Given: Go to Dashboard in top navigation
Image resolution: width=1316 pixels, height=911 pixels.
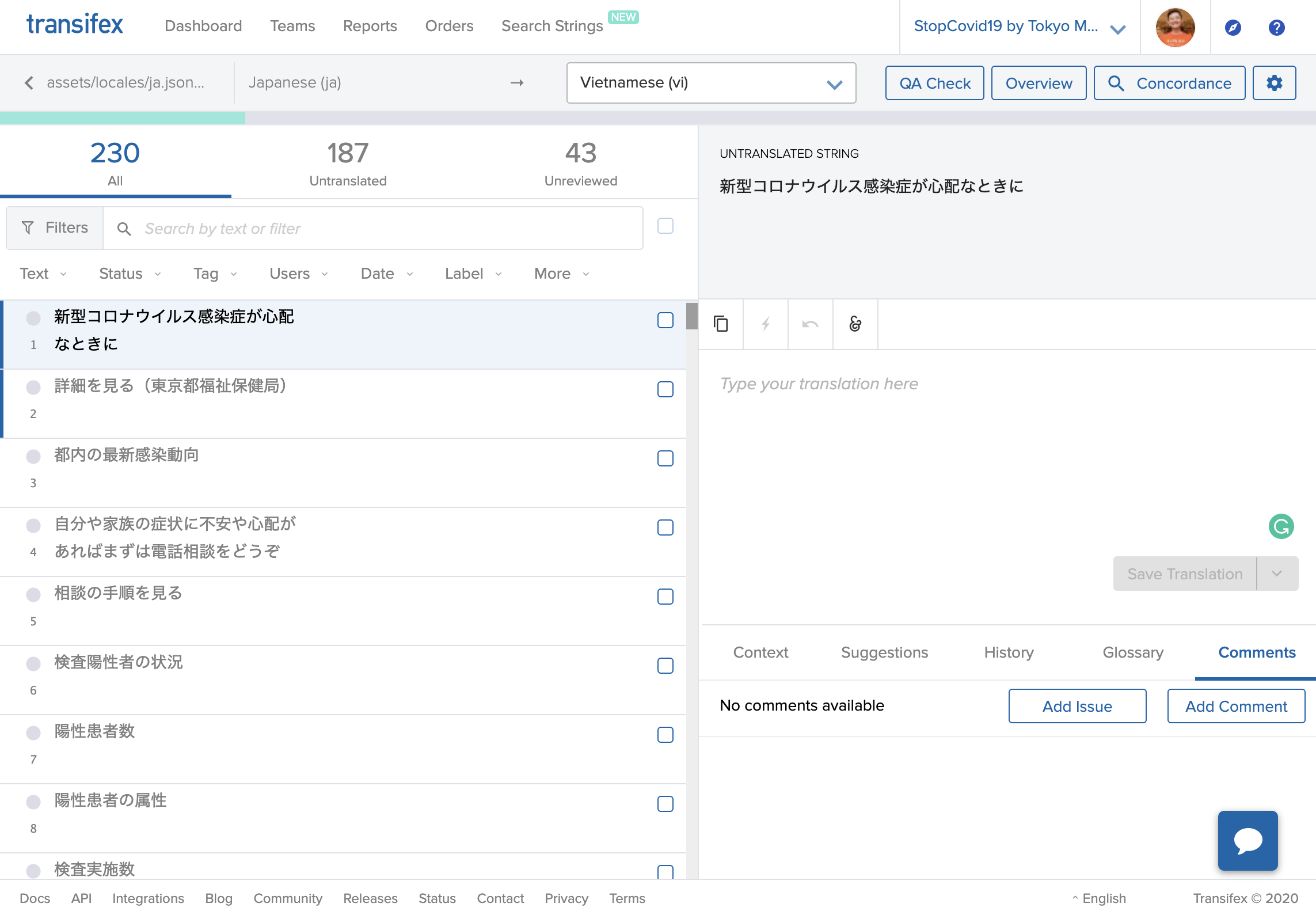Looking at the screenshot, I should (203, 26).
